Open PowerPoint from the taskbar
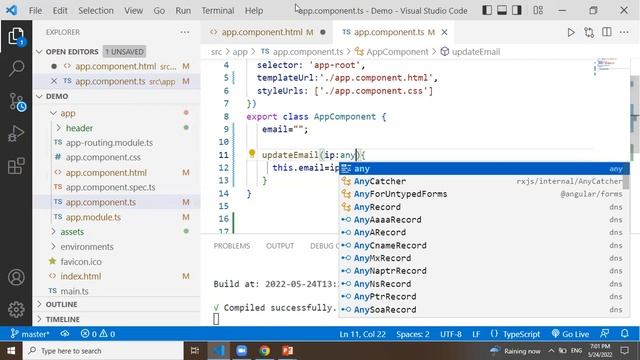 tap(288, 351)
